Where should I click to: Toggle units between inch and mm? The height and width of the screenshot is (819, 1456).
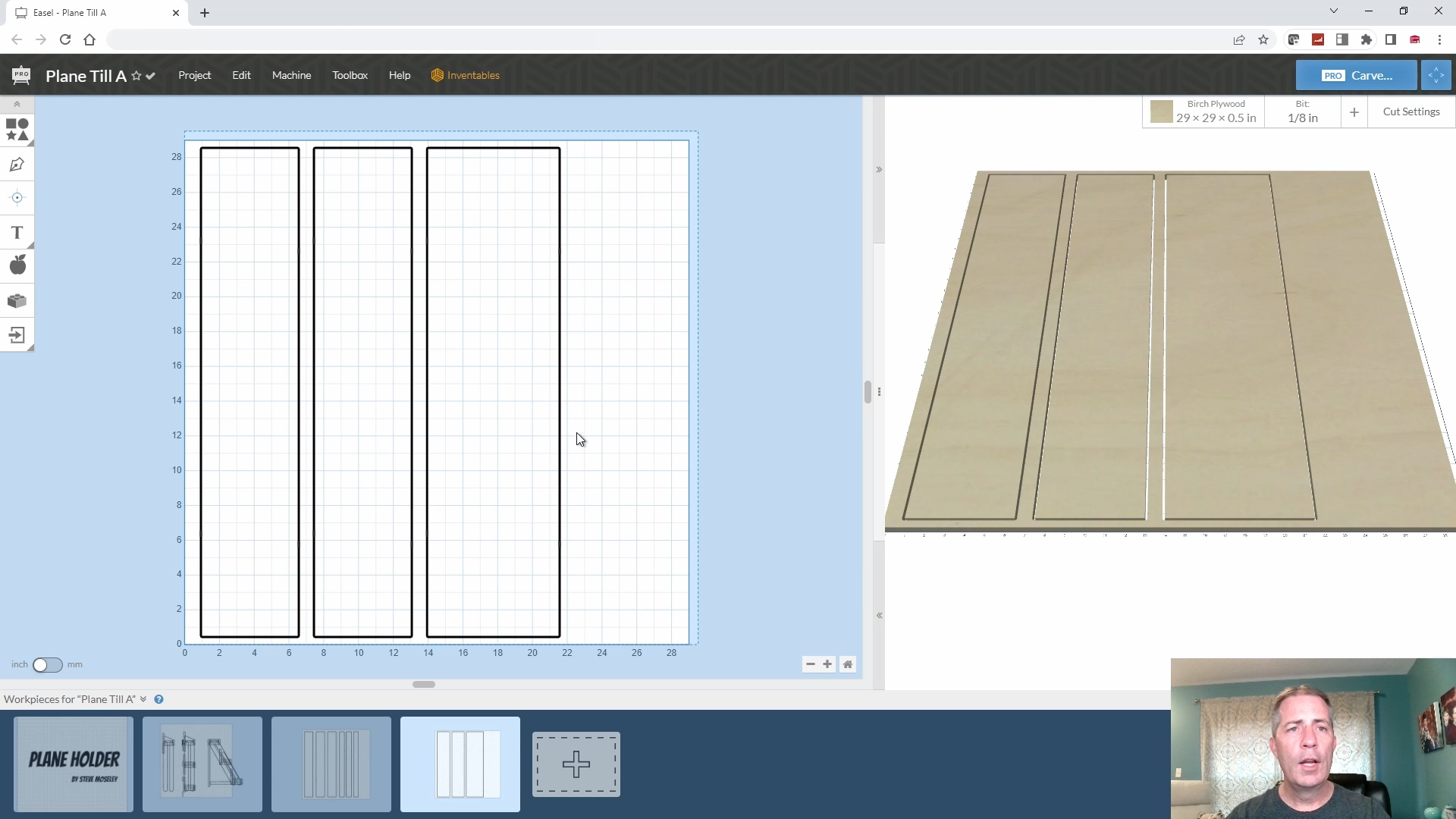pos(47,665)
